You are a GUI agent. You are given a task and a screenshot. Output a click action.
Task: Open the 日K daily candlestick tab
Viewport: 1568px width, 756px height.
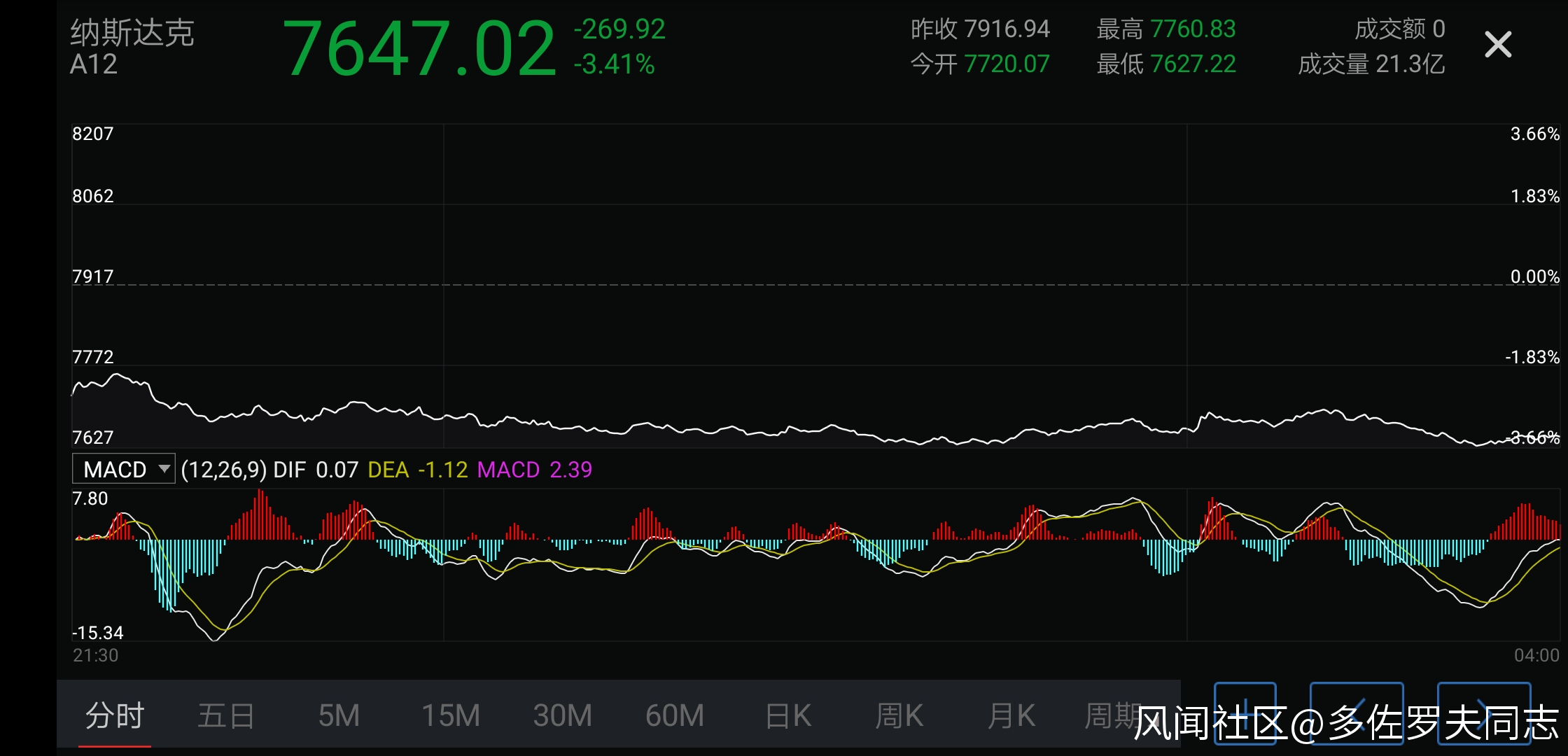pyautogui.click(x=788, y=715)
